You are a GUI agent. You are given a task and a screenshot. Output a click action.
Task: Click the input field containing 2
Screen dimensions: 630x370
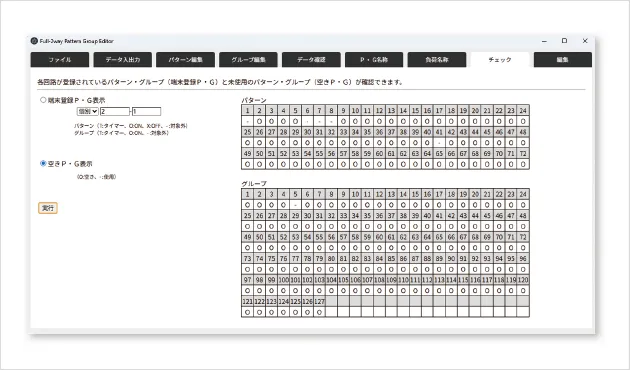click(x=115, y=111)
